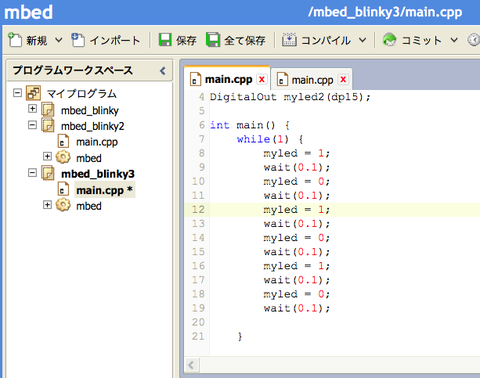Viewport: 480px width, 378px height.
Task: Click code line 'int main() {'
Action: click(250, 125)
